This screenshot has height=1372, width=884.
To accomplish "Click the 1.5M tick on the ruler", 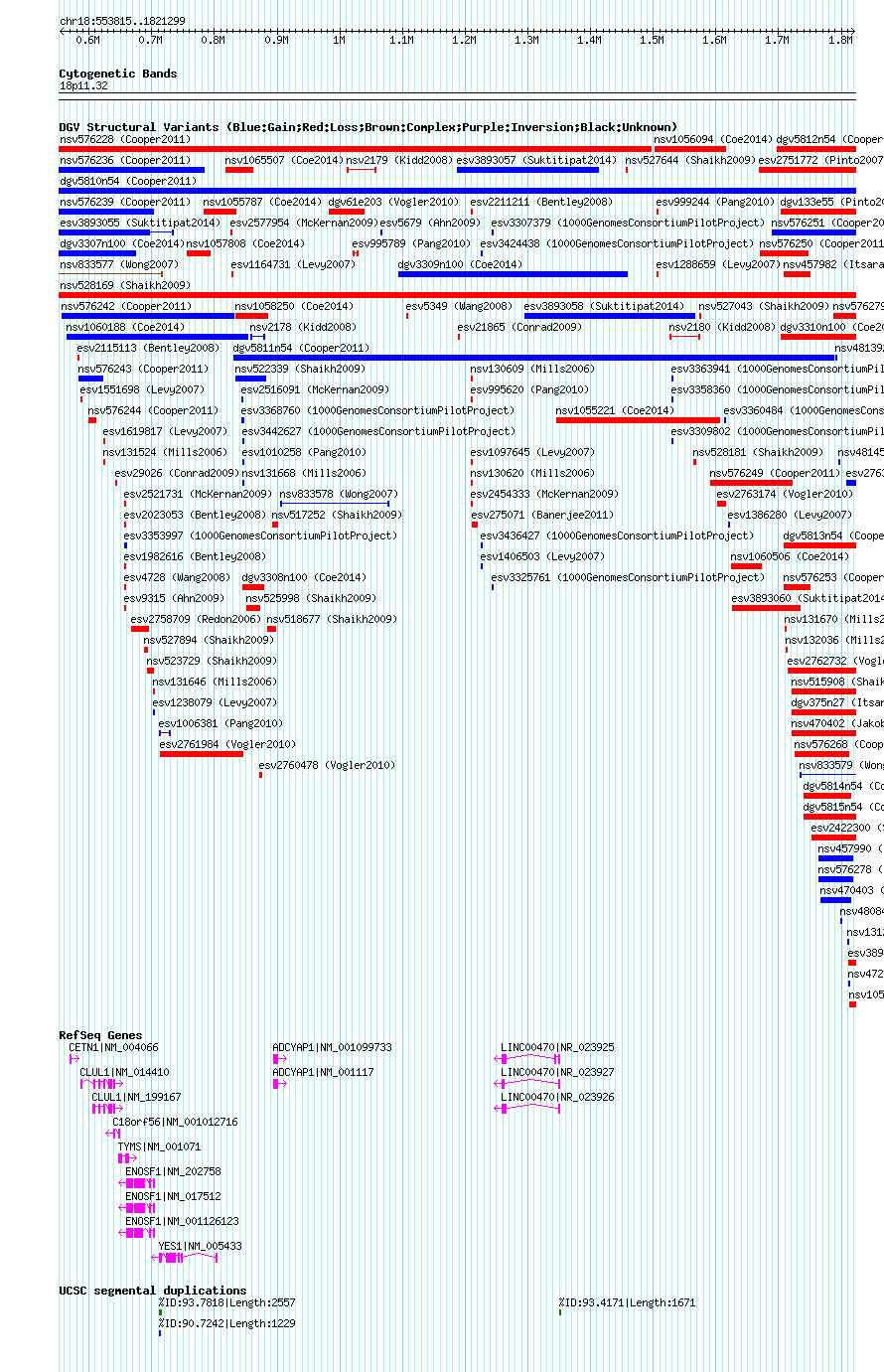I will [x=652, y=41].
